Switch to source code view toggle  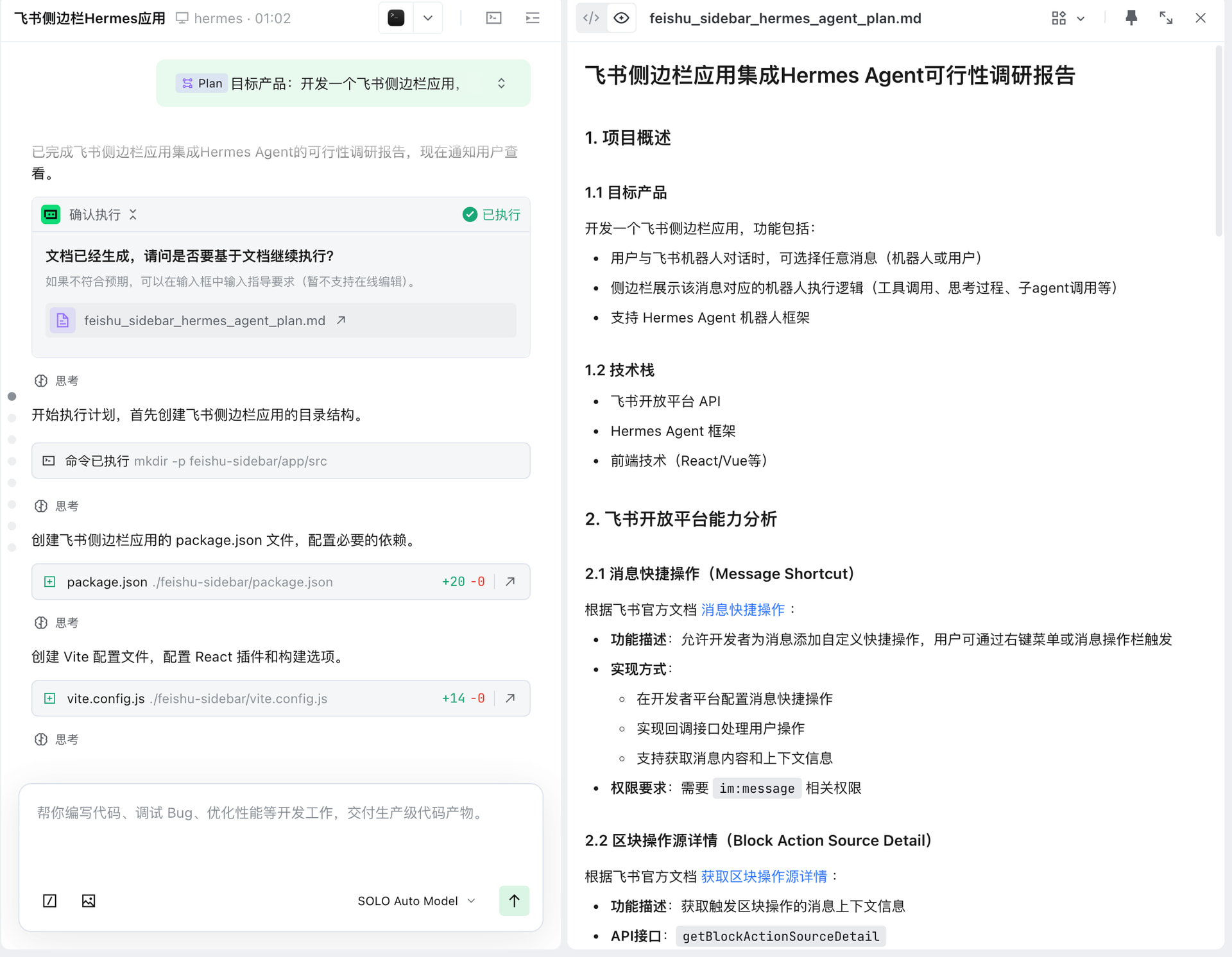pyautogui.click(x=591, y=18)
